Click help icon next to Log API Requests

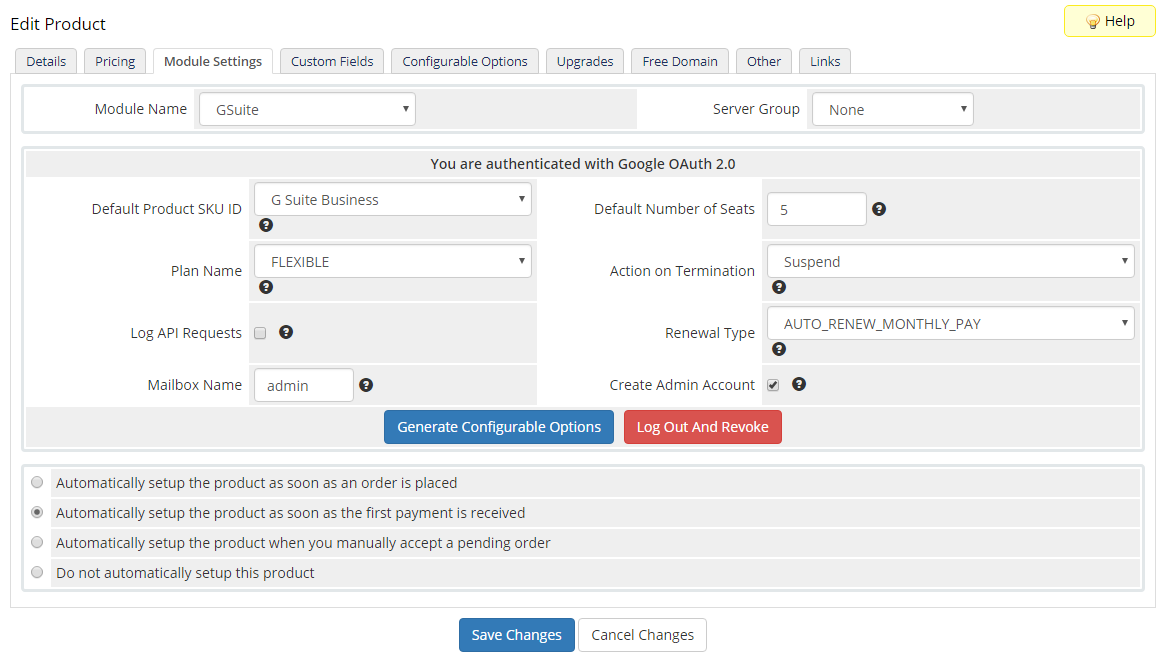pyautogui.click(x=286, y=332)
